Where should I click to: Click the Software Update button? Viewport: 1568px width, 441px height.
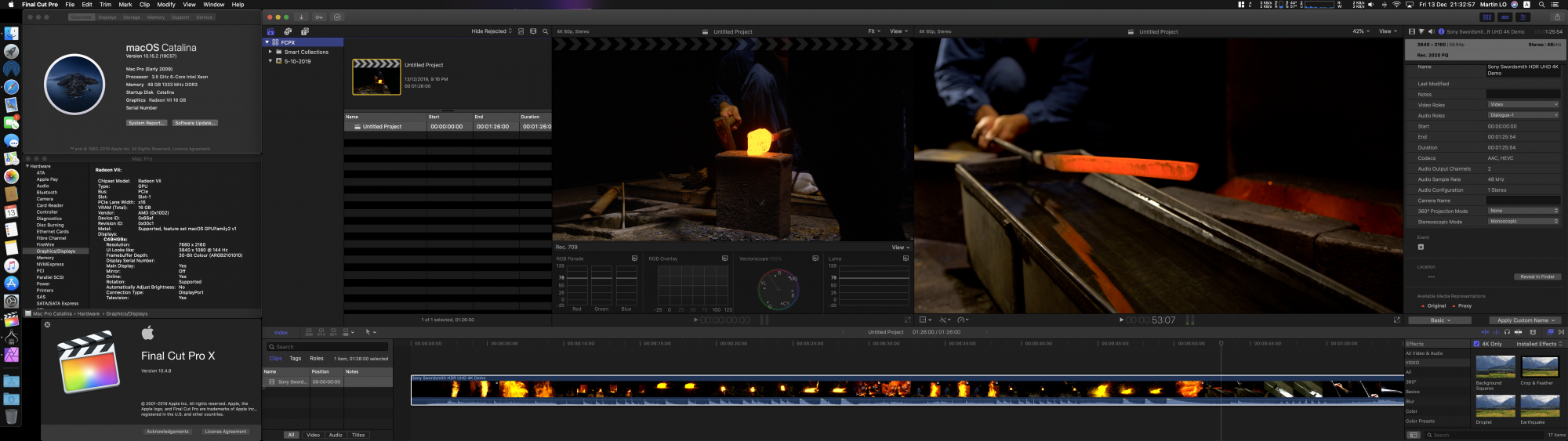coord(195,123)
